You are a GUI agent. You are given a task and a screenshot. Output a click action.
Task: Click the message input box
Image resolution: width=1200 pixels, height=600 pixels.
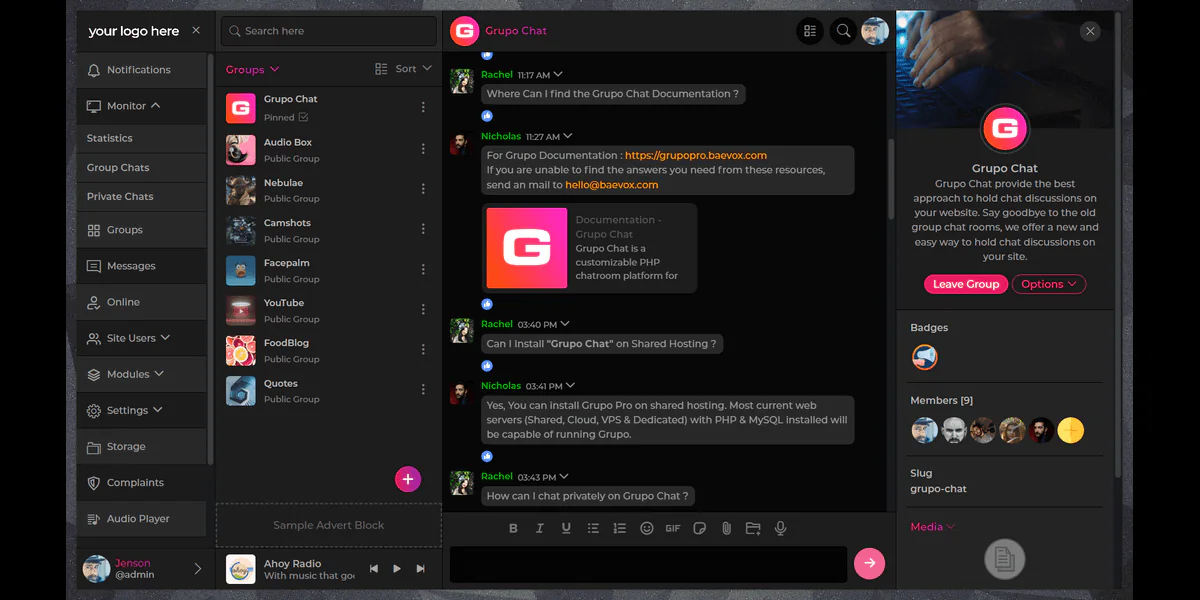tap(648, 564)
